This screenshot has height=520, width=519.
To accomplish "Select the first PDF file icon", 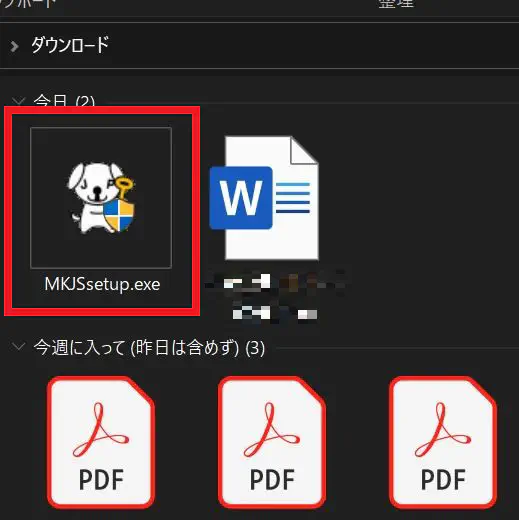I will tap(101, 442).
